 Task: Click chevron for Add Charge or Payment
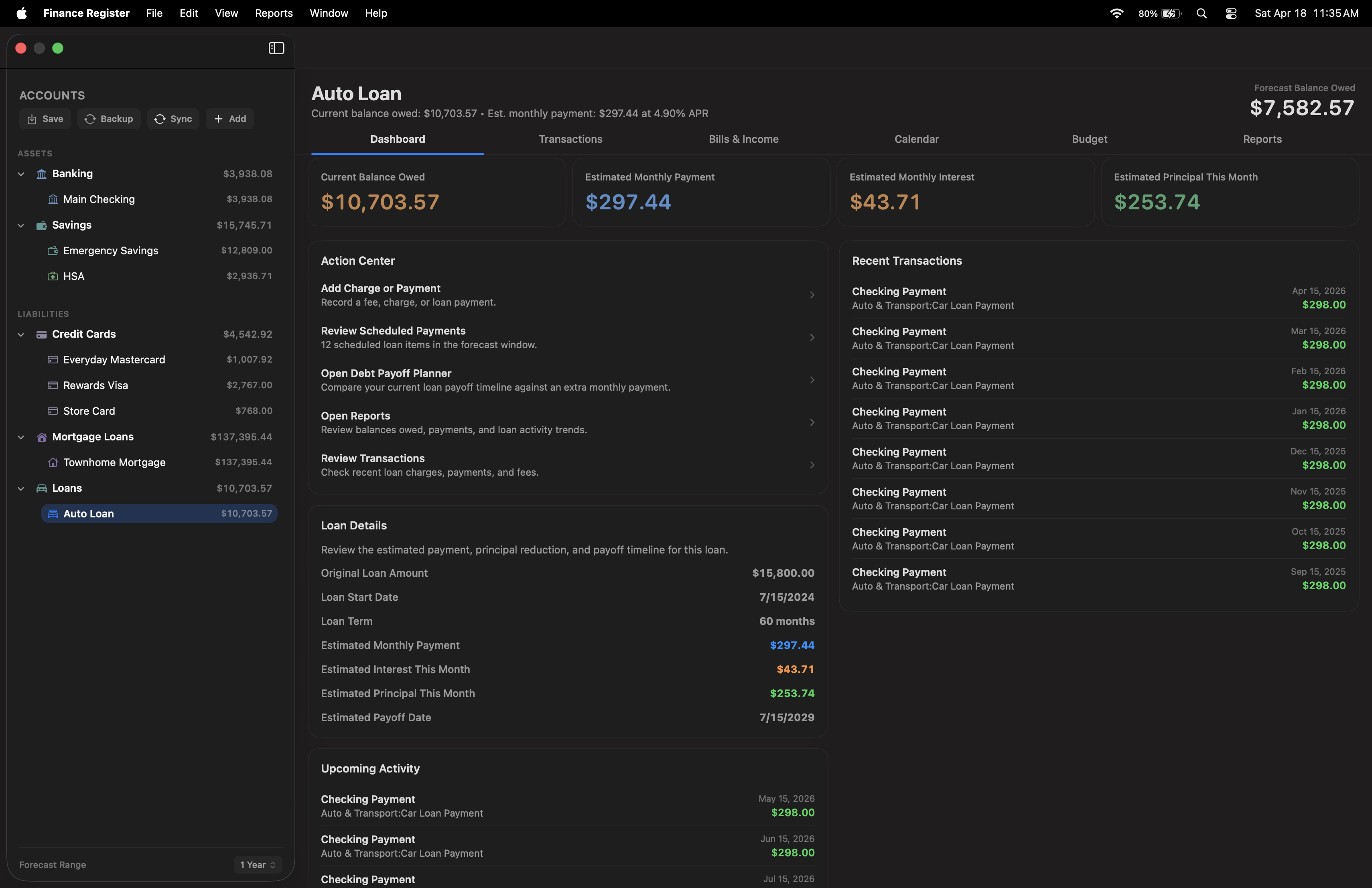pos(812,295)
